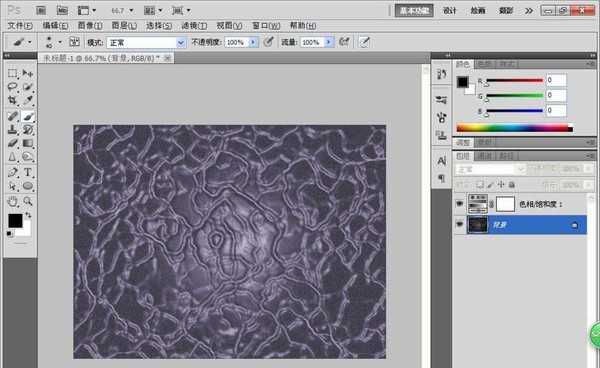Open the Filter menu
This screenshot has height=368, width=600.
tap(194, 26)
